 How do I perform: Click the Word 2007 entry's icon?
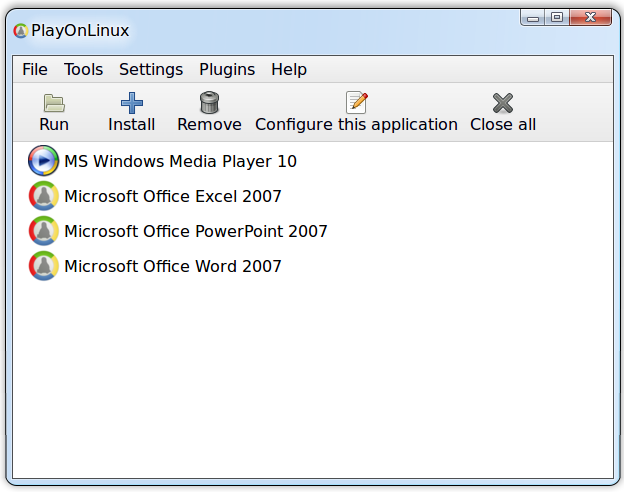(x=43, y=266)
